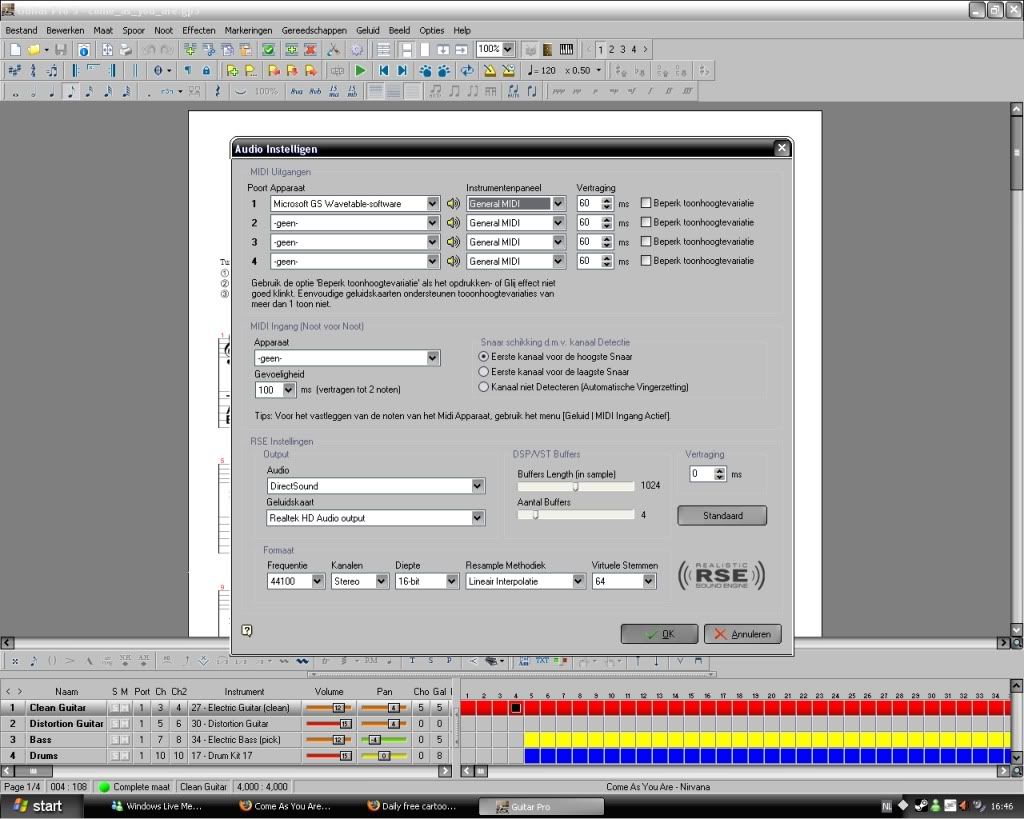
Task: Open DirectSound Audio dropdown
Action: (477, 486)
